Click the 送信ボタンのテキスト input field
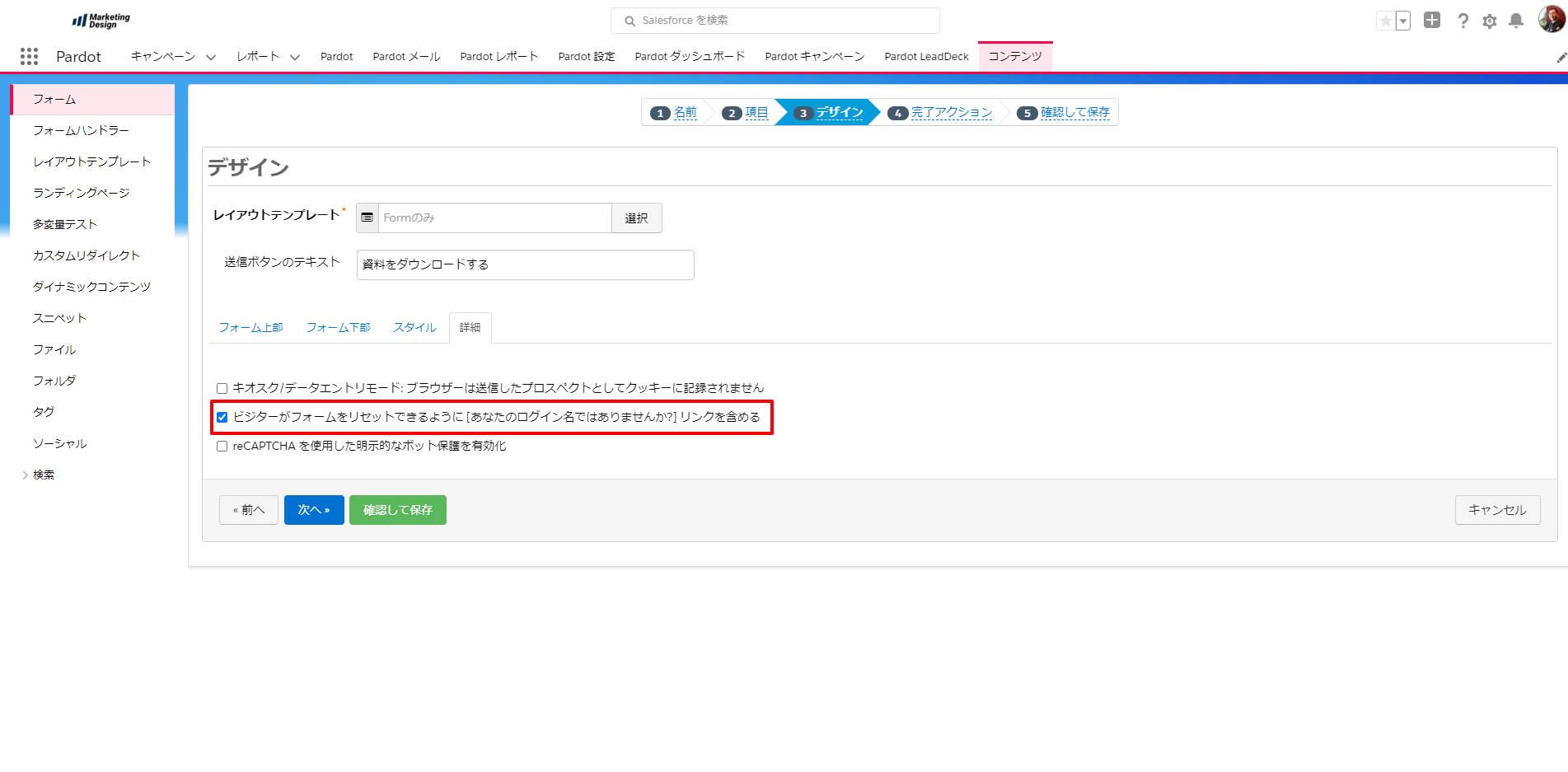 click(x=525, y=264)
